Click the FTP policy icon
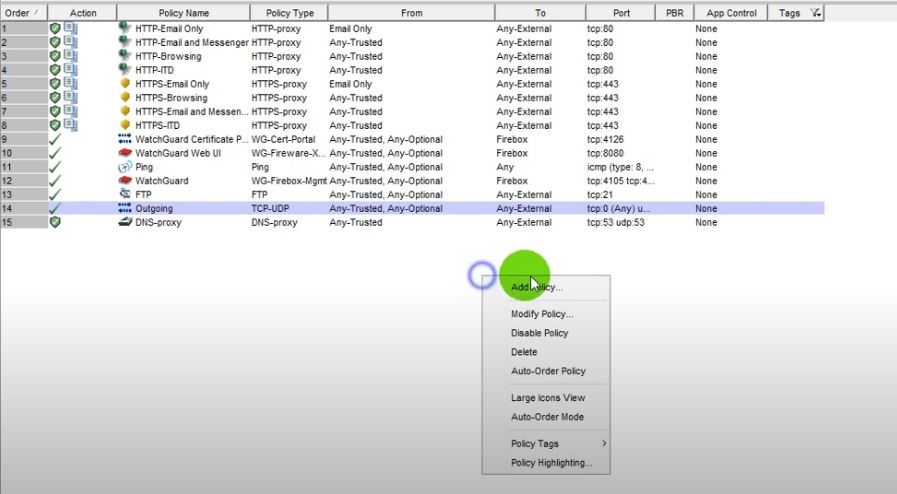Screen dimensions: 897x494 pos(125,194)
